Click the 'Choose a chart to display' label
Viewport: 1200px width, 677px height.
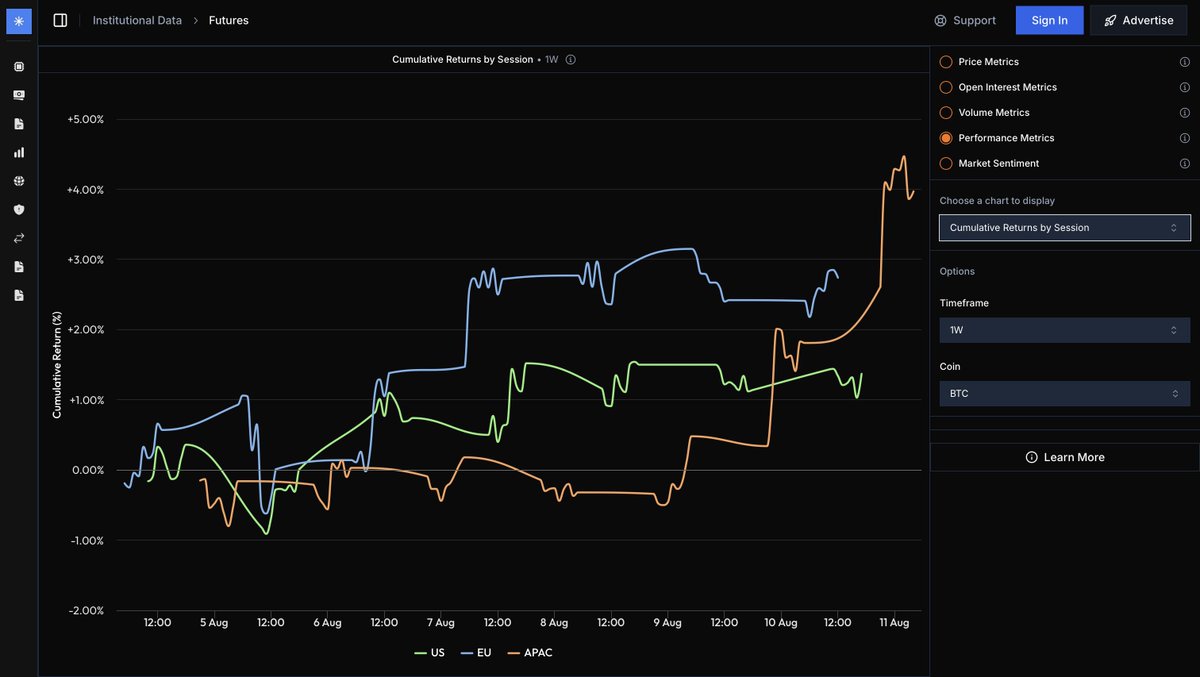pyautogui.click(x=997, y=201)
